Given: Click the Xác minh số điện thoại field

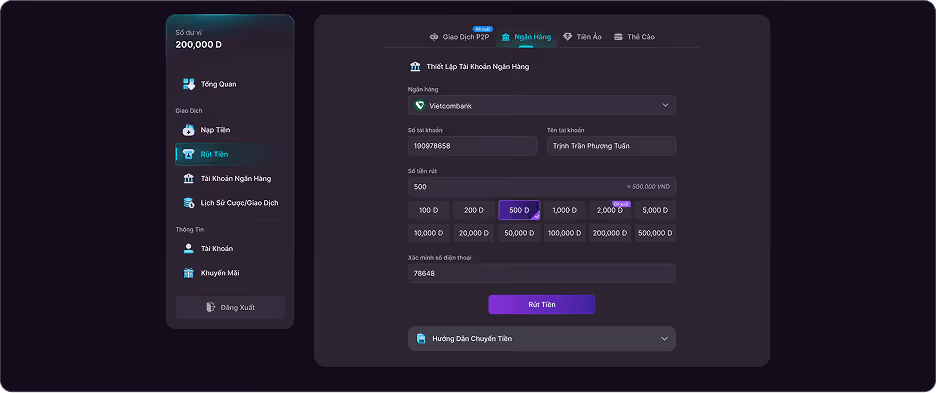Looking at the screenshot, I should (542, 273).
